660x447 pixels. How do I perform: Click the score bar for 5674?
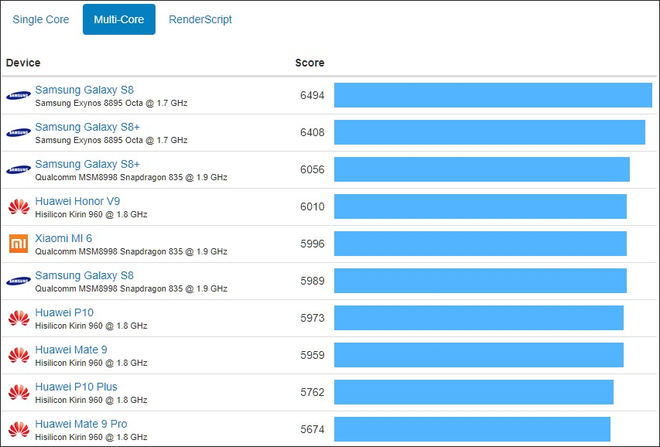(x=471, y=429)
